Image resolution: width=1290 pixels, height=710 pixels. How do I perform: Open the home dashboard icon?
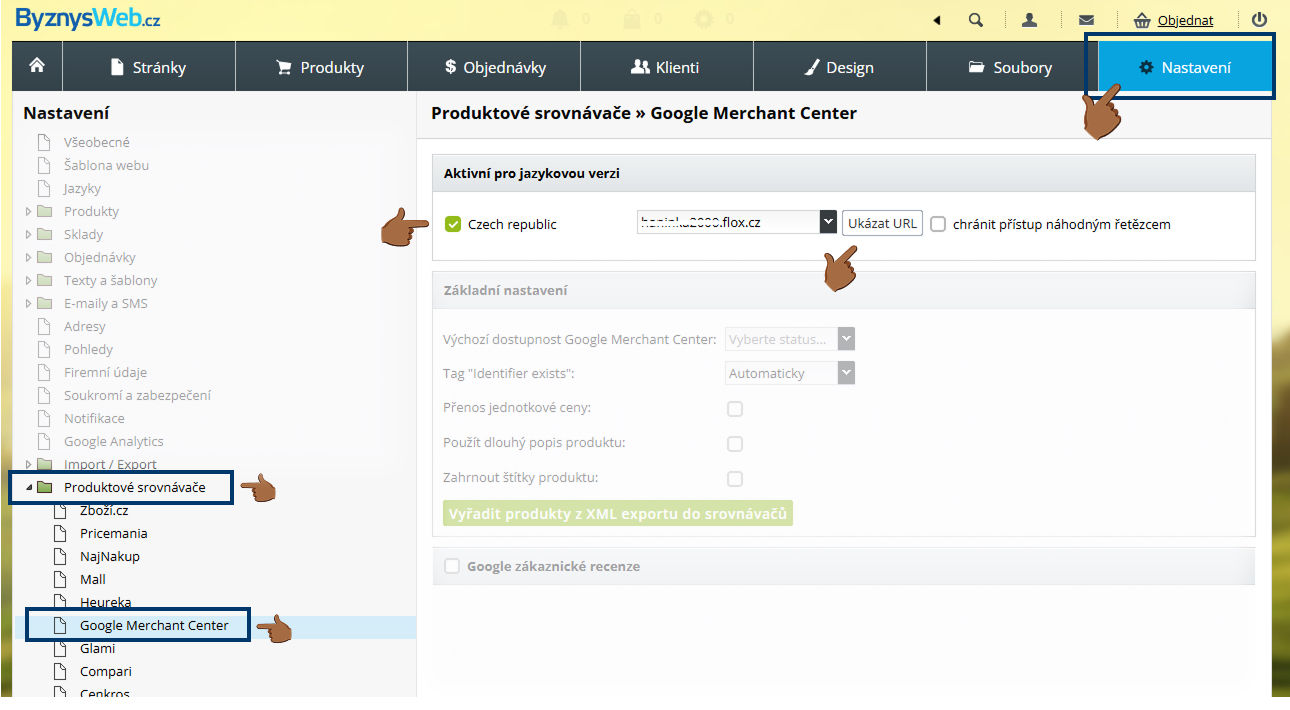37,66
